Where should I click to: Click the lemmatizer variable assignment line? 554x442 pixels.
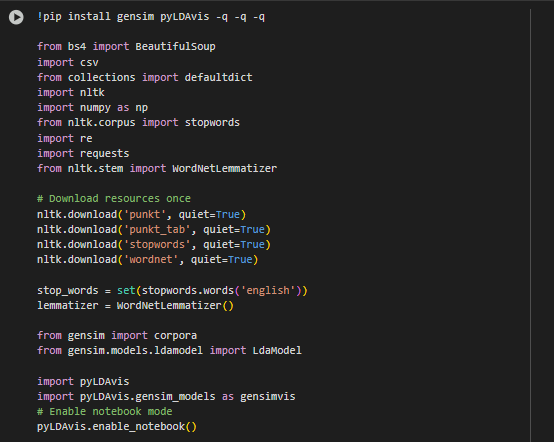pyautogui.click(x=135, y=306)
